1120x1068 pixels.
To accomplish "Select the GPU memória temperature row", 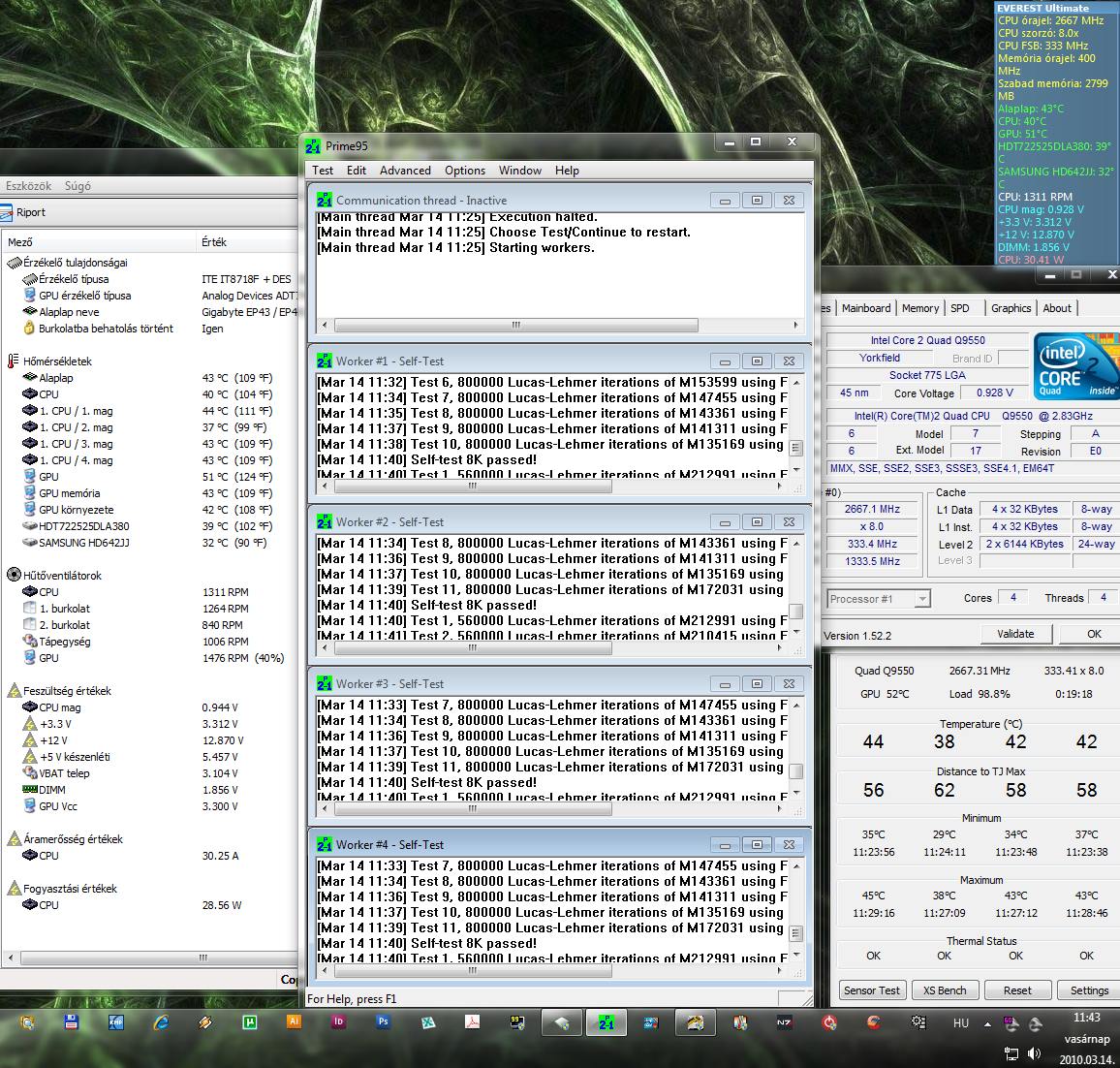I will pyautogui.click(x=70, y=493).
